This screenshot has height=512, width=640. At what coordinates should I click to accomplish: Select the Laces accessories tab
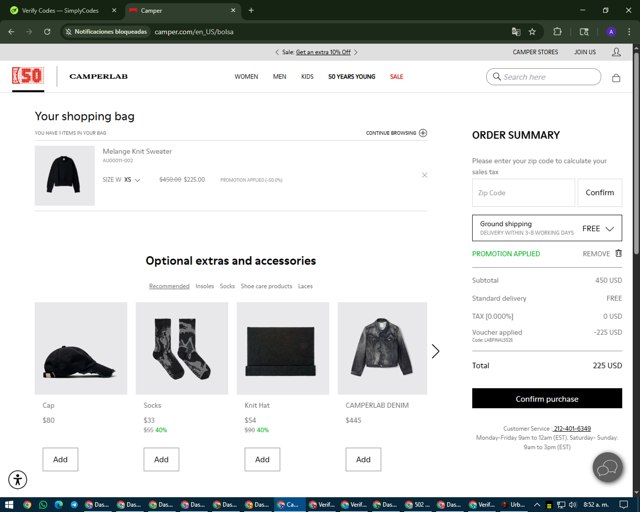pos(305,286)
